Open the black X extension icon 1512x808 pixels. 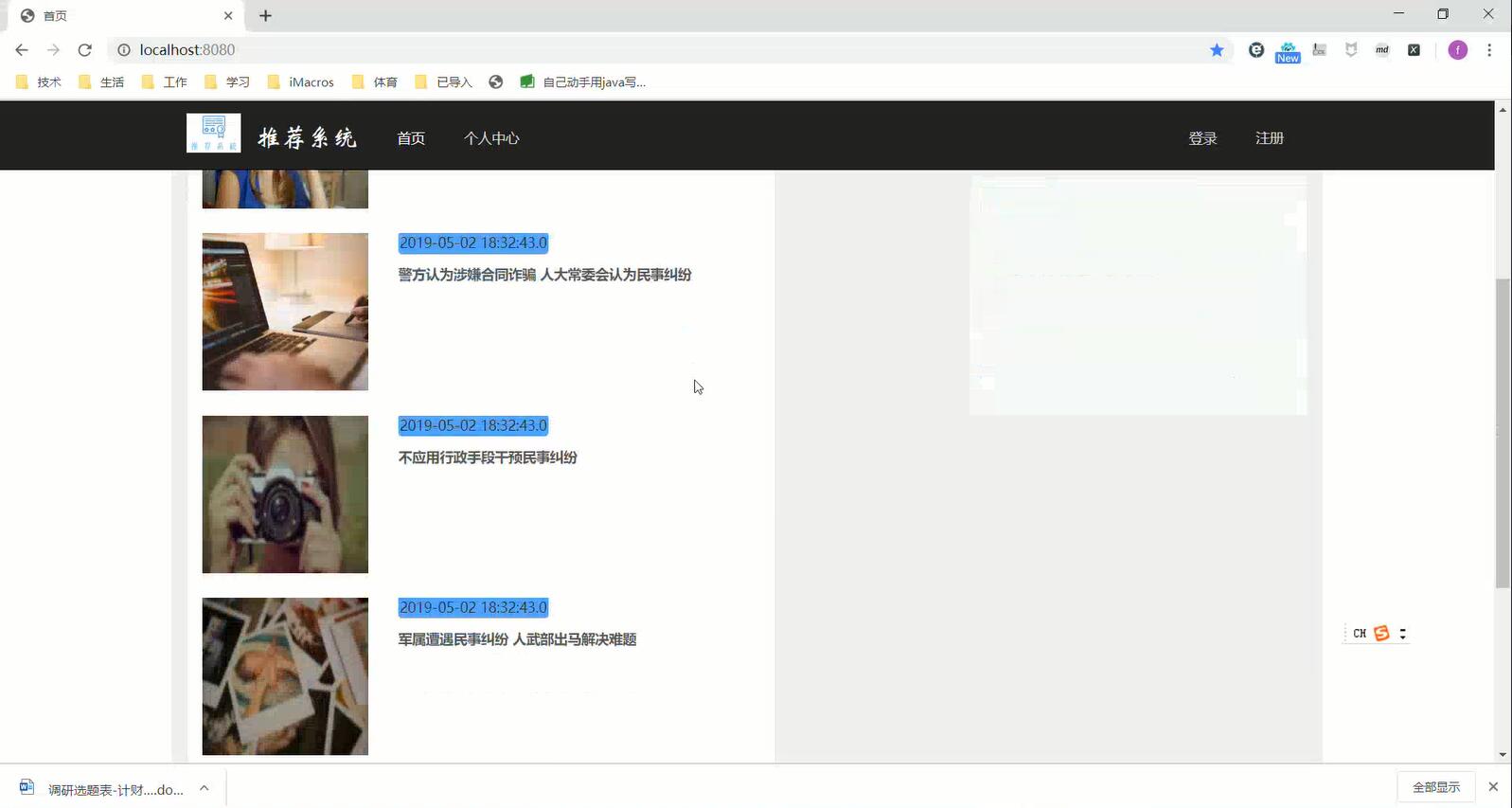[1414, 50]
